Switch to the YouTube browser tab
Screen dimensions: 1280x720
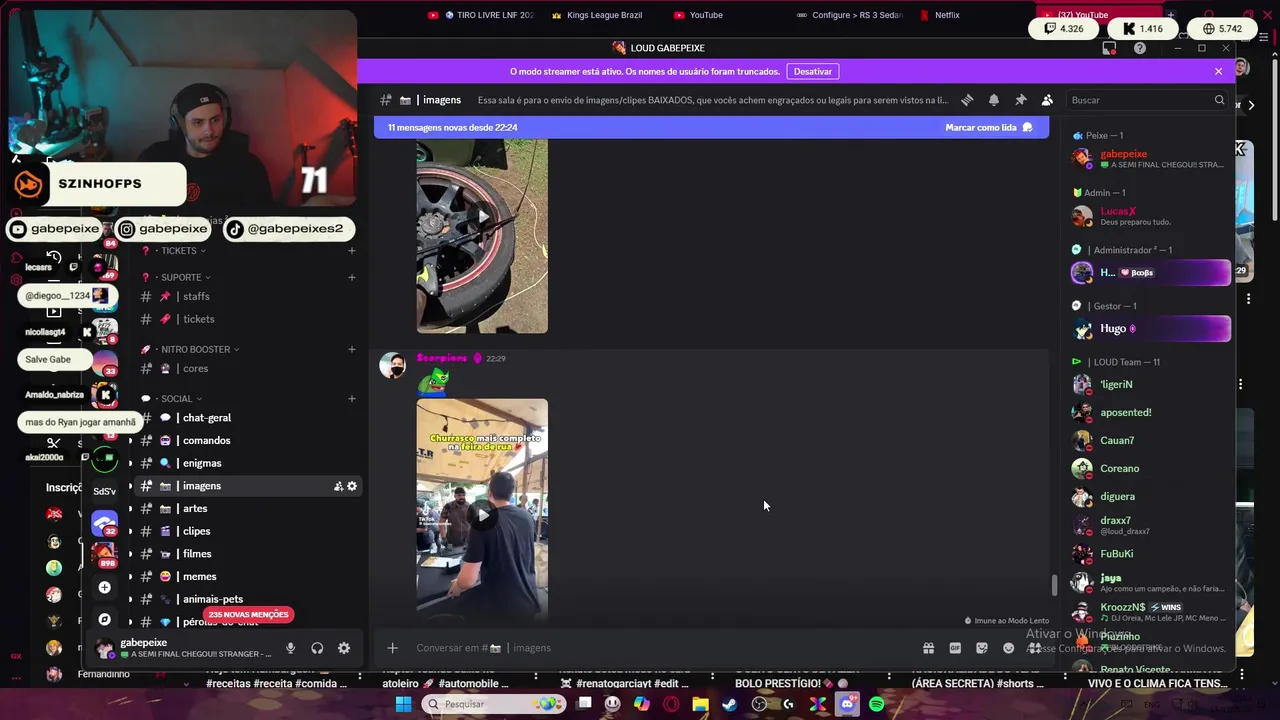pos(699,15)
